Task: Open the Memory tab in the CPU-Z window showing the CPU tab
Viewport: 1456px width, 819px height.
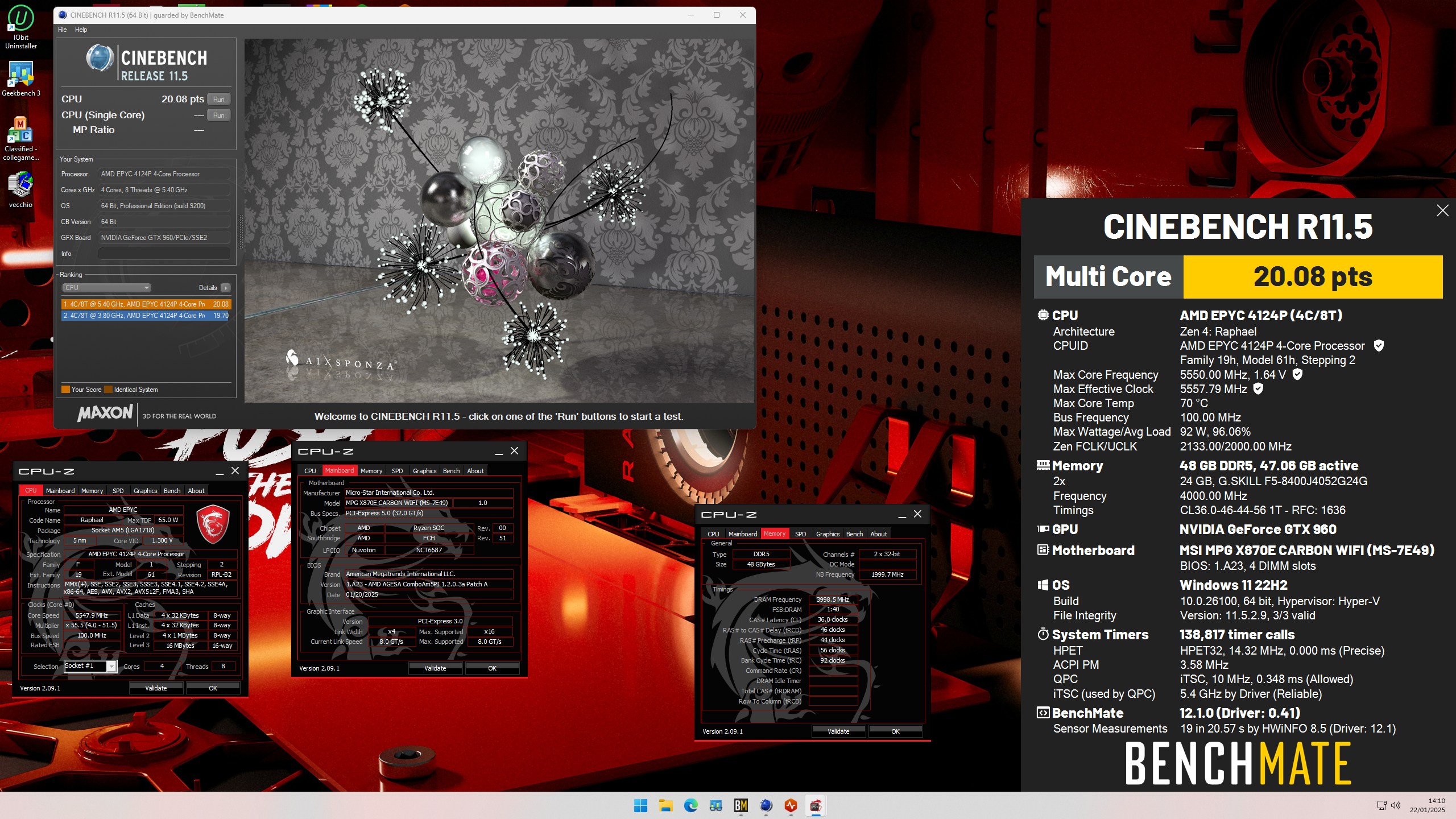Action: [x=92, y=490]
